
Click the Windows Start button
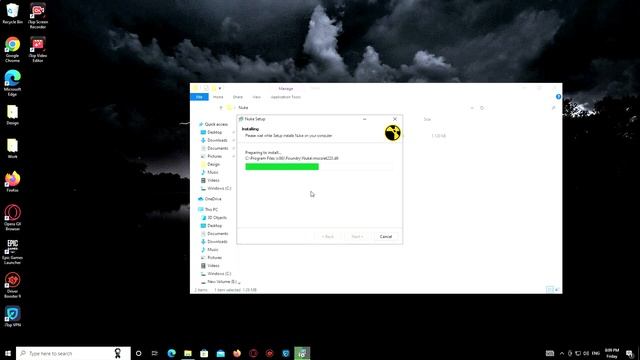click(8, 353)
